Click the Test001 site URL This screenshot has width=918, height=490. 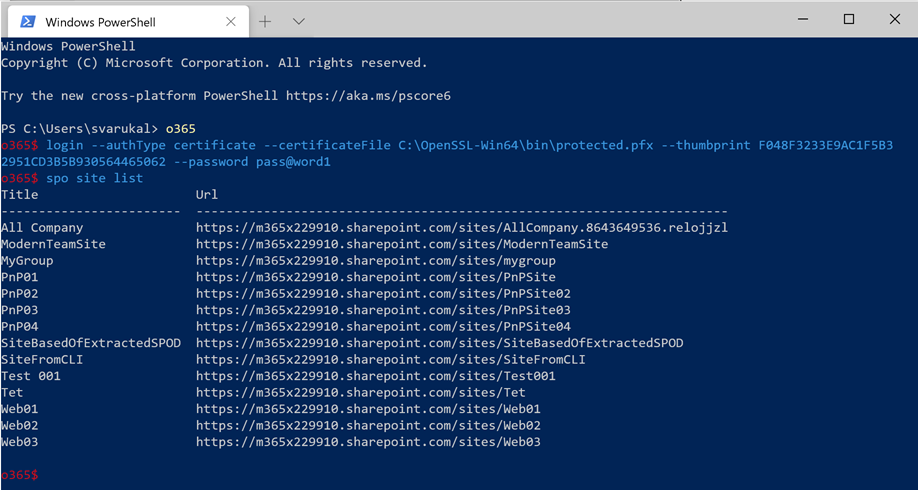(x=376, y=376)
